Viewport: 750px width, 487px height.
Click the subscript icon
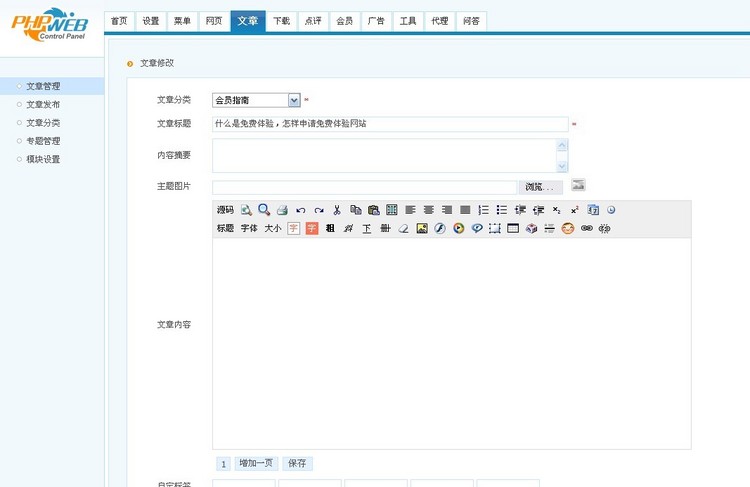coord(556,210)
